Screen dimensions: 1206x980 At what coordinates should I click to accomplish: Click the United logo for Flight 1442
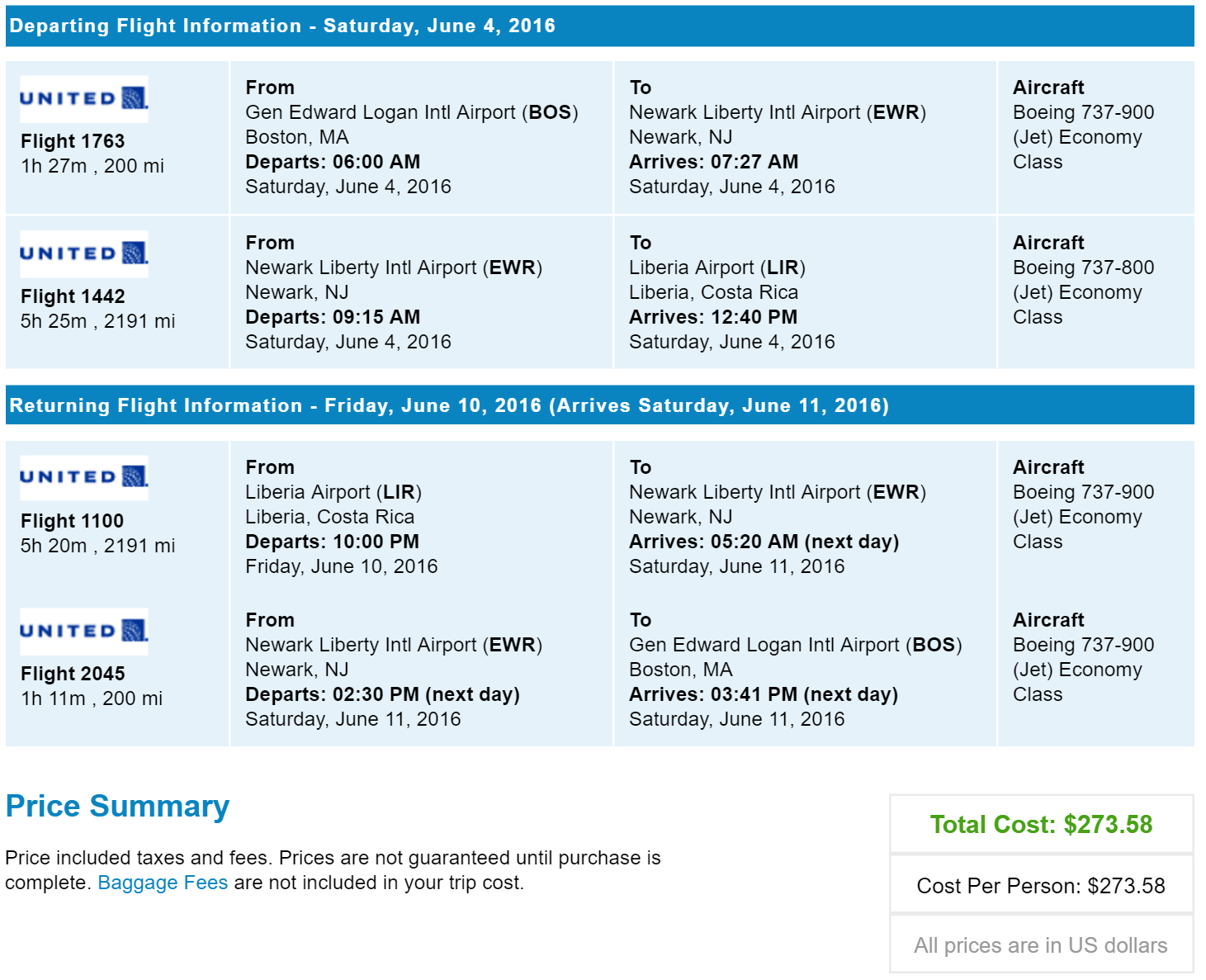click(84, 253)
